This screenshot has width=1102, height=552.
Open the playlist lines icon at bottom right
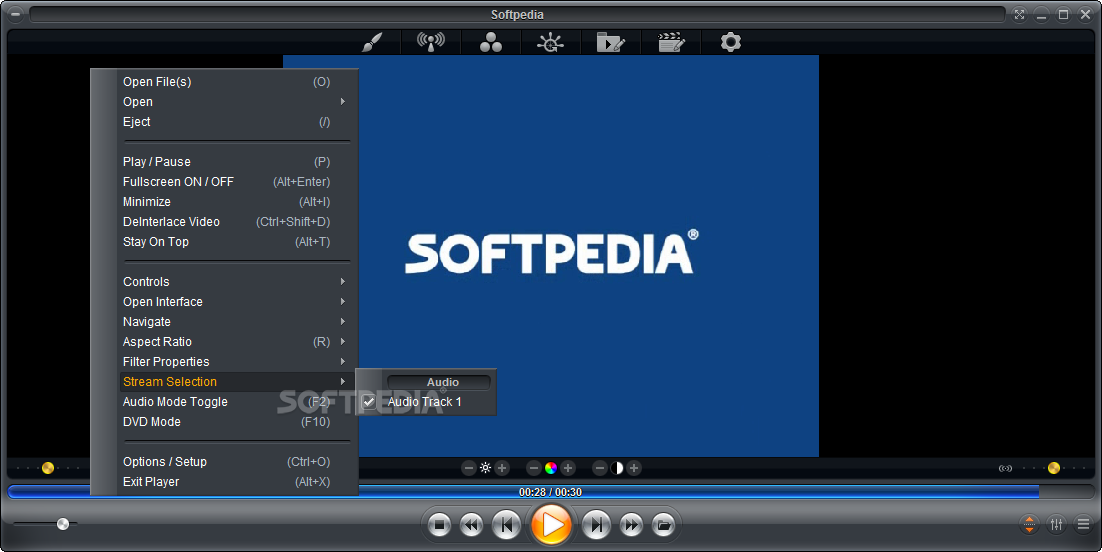(1084, 525)
